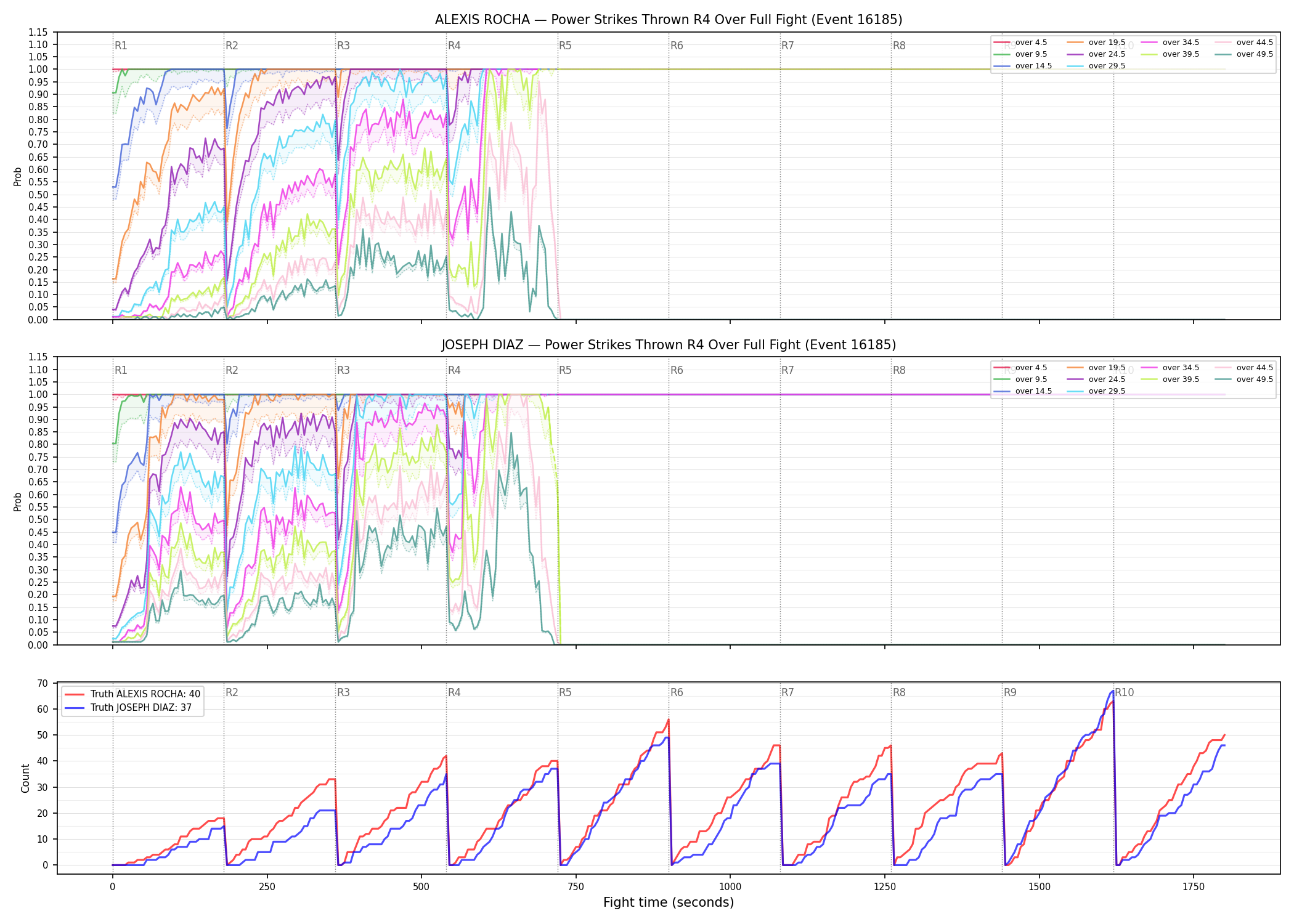
Task: Click R1 round marker in Rocha chart
Action: click(x=121, y=46)
